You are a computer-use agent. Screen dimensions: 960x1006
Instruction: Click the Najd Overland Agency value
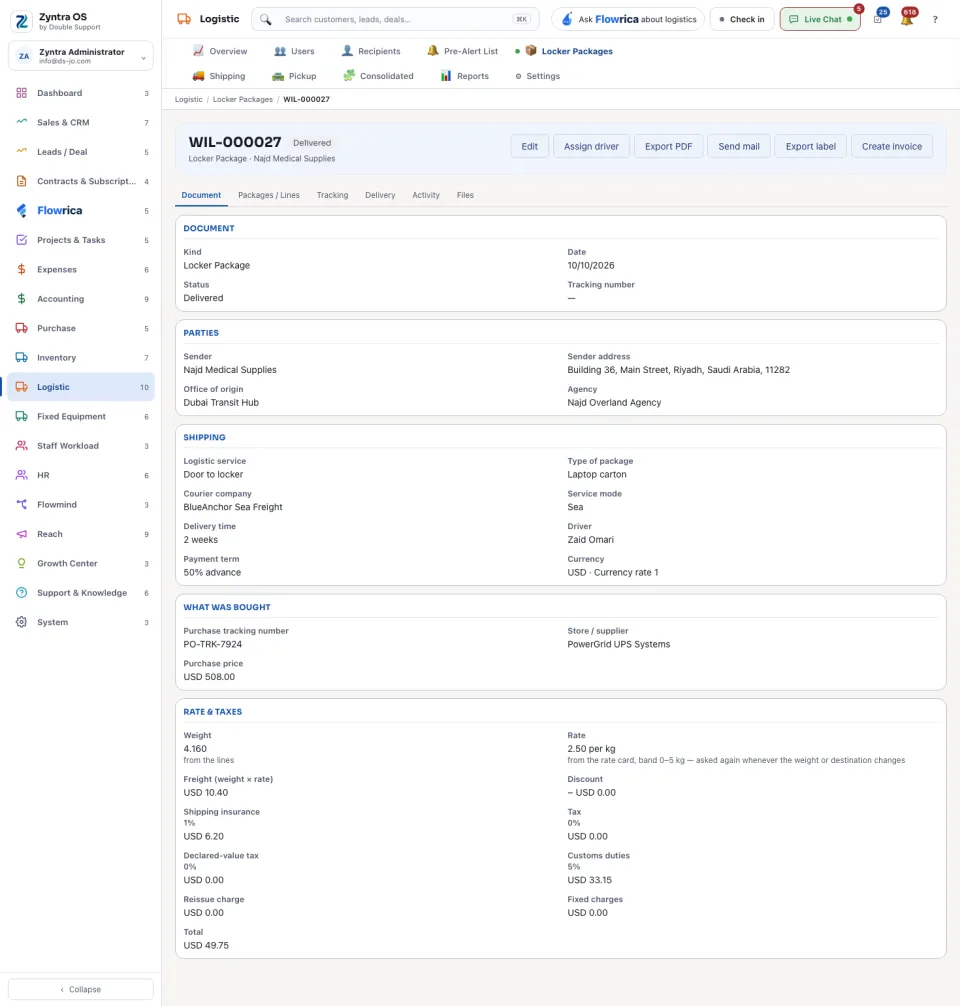pos(613,402)
